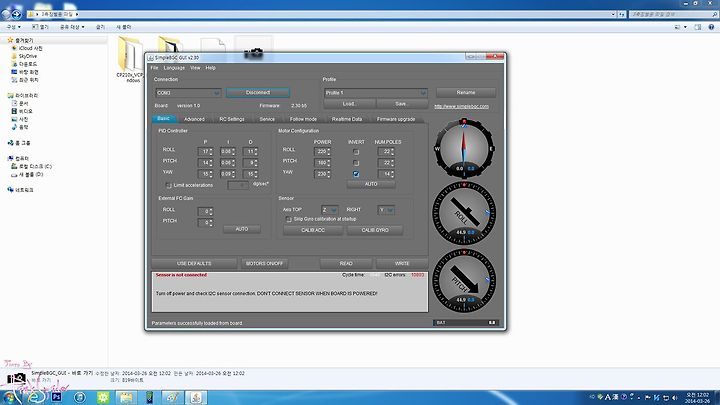This screenshot has height=405, width=720.
Task: Switch to the Follow mode tab
Action: tap(303, 119)
